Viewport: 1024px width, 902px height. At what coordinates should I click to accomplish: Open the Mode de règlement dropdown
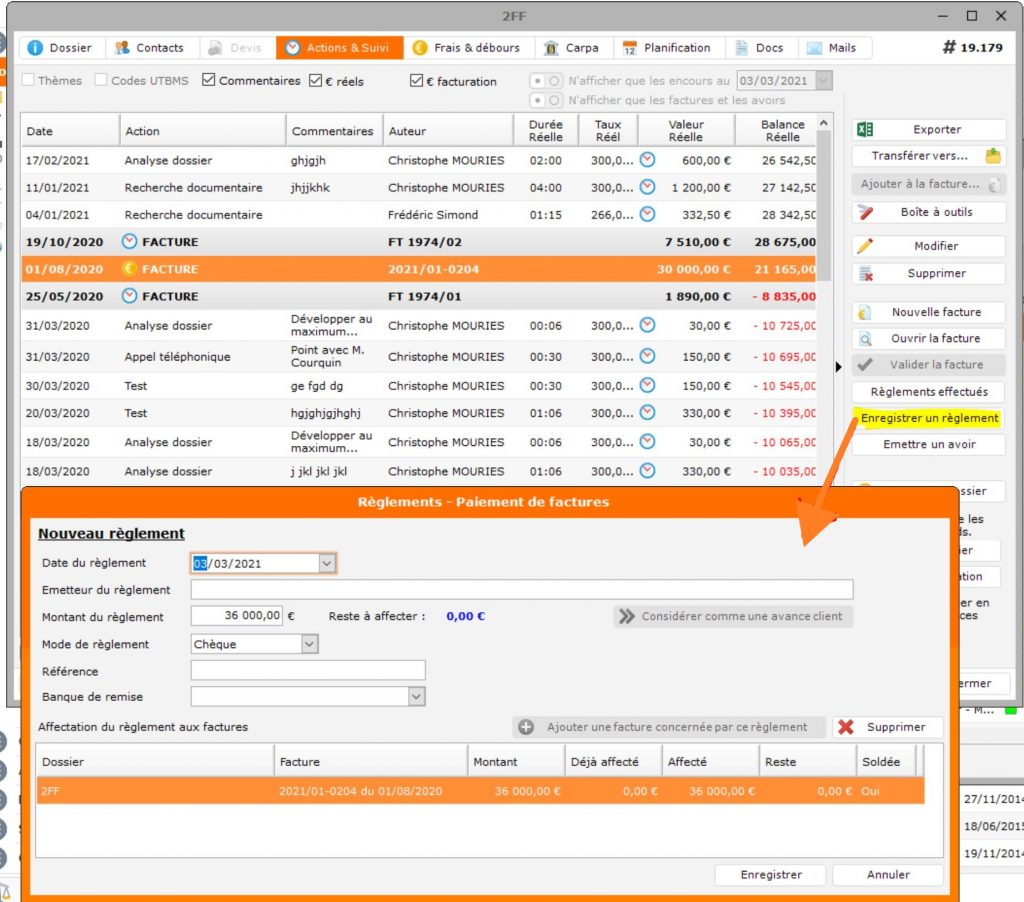309,645
